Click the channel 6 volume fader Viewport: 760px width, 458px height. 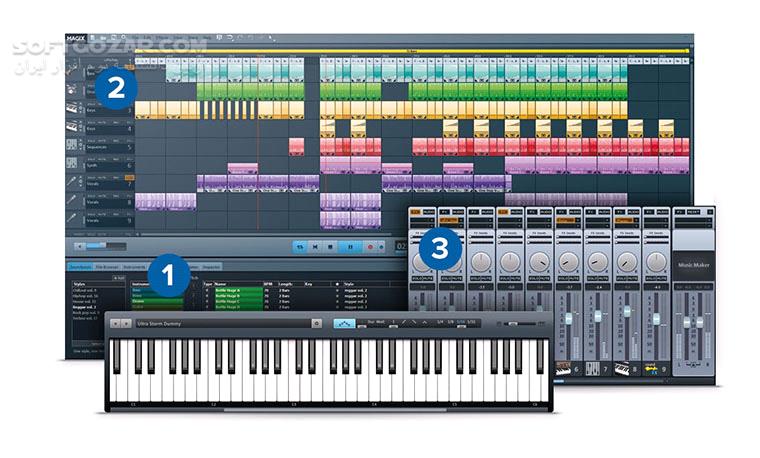[569, 318]
